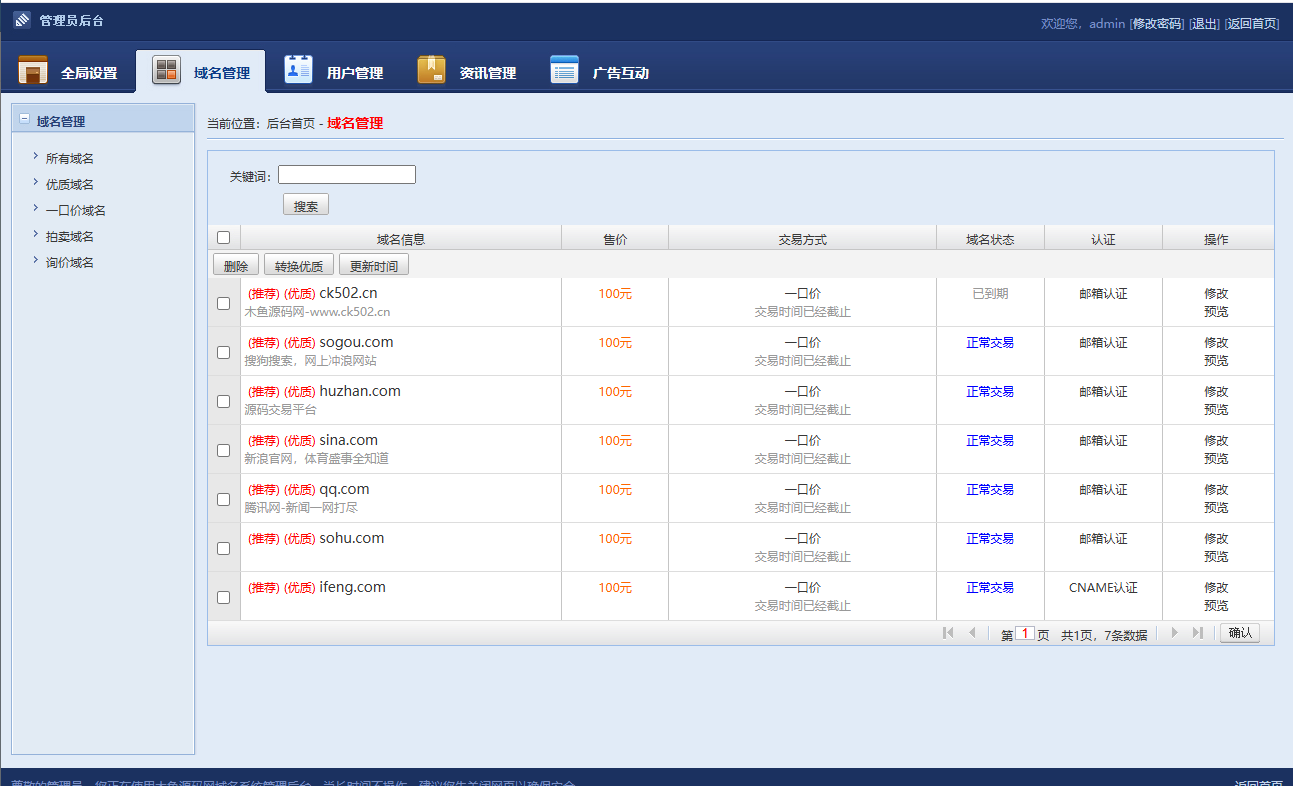The image size is (1293, 786).
Task: Check the sogou.com row checkbox
Action: [x=224, y=352]
